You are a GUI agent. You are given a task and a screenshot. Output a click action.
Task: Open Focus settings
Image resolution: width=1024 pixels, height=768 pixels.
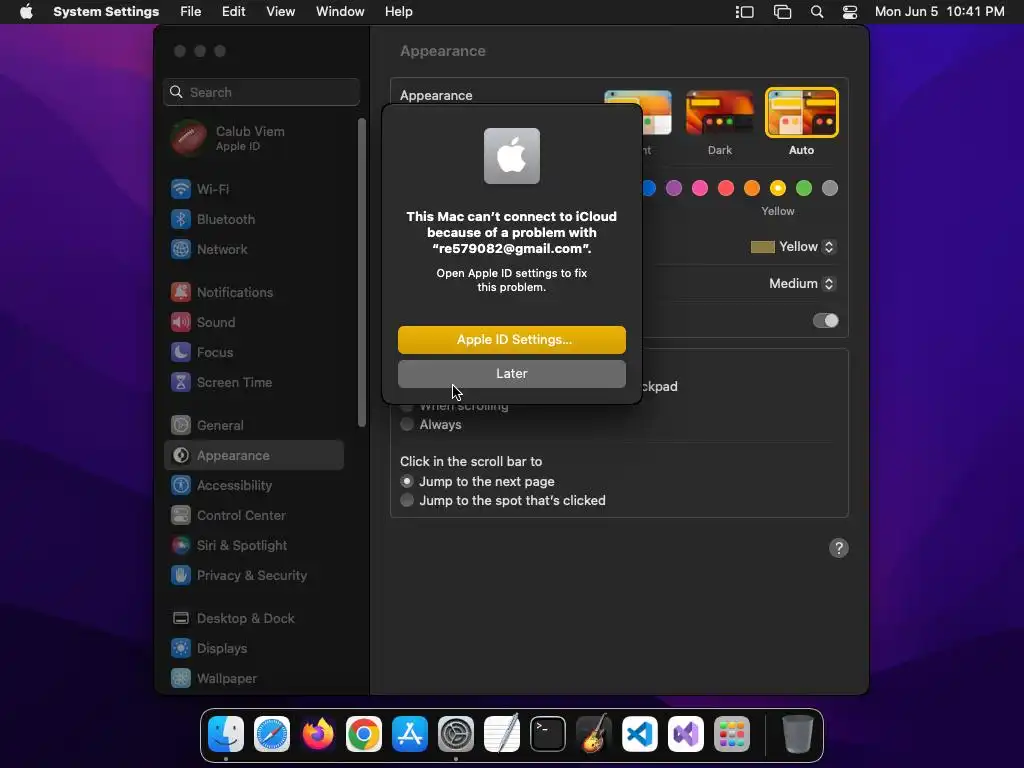[x=254, y=353]
